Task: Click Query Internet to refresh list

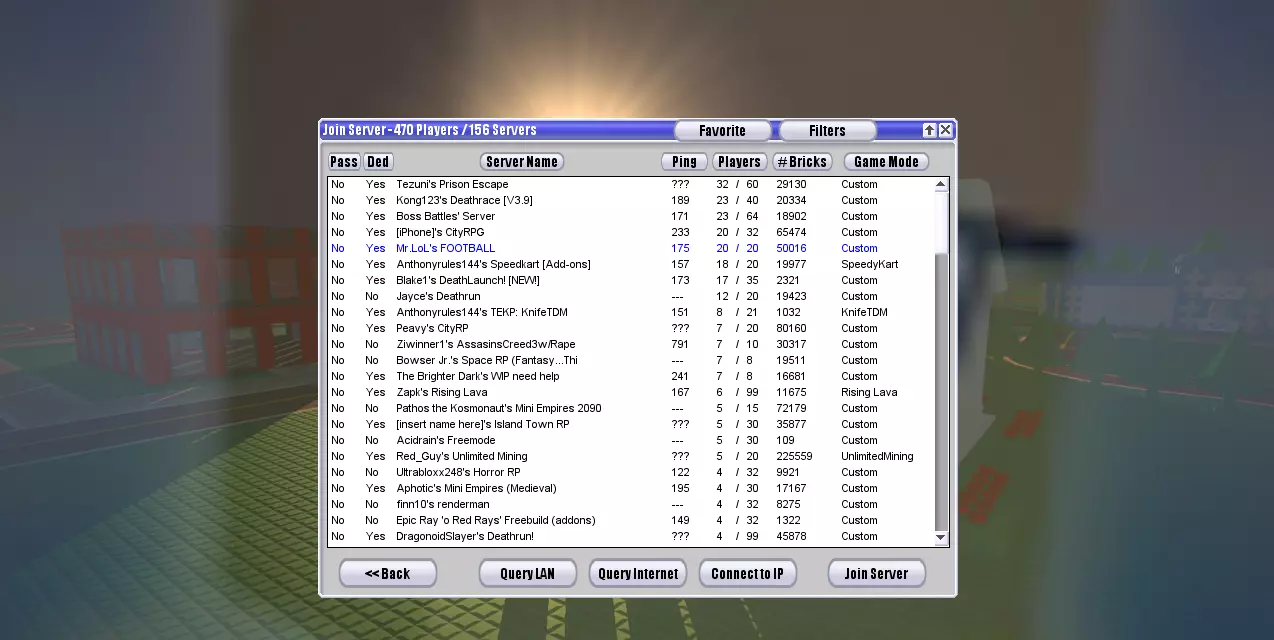Action: (x=638, y=574)
